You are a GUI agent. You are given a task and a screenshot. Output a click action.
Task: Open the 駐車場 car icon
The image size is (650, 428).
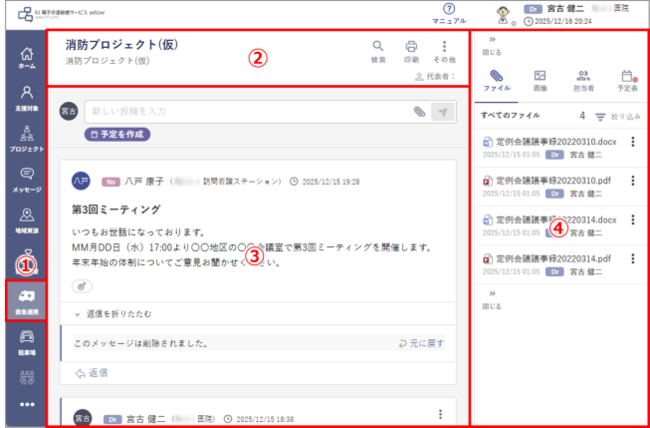tap(27, 343)
